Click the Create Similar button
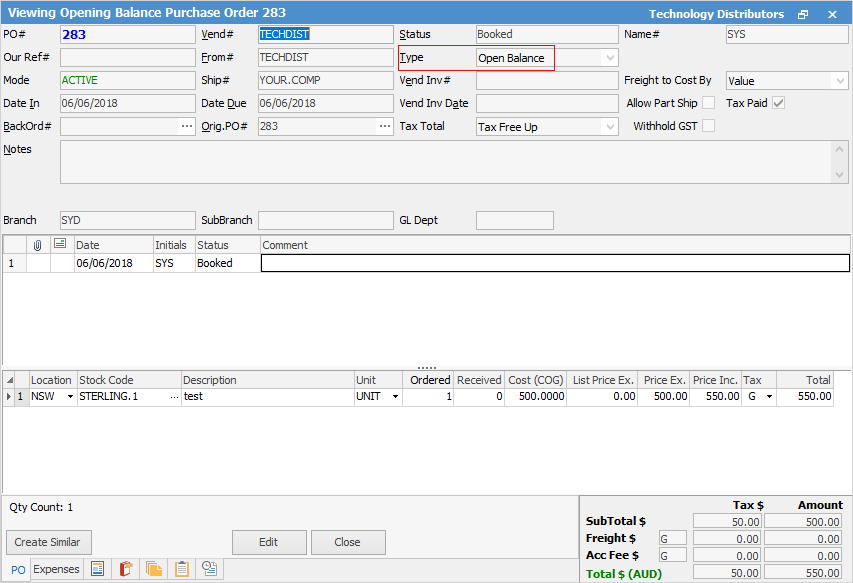The image size is (853, 583). pyautogui.click(x=48, y=542)
